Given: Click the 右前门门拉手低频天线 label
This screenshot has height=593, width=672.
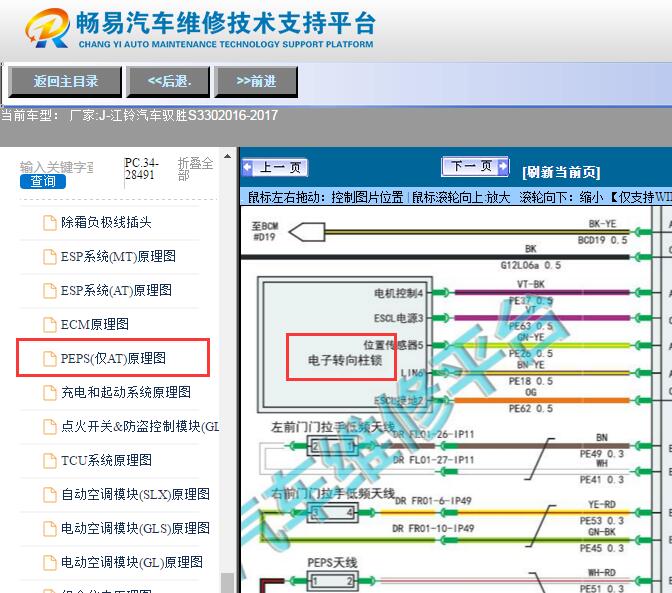Looking at the screenshot, I should [333, 494].
